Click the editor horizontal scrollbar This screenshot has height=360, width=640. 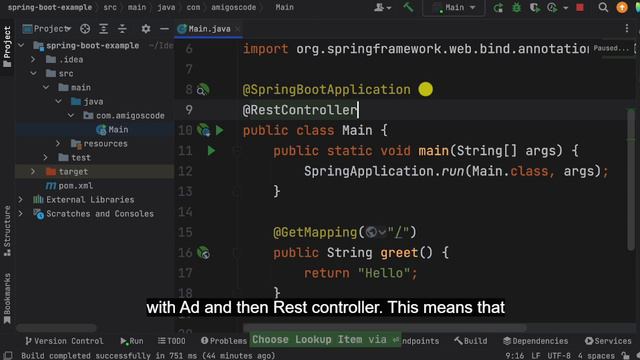(x=384, y=327)
